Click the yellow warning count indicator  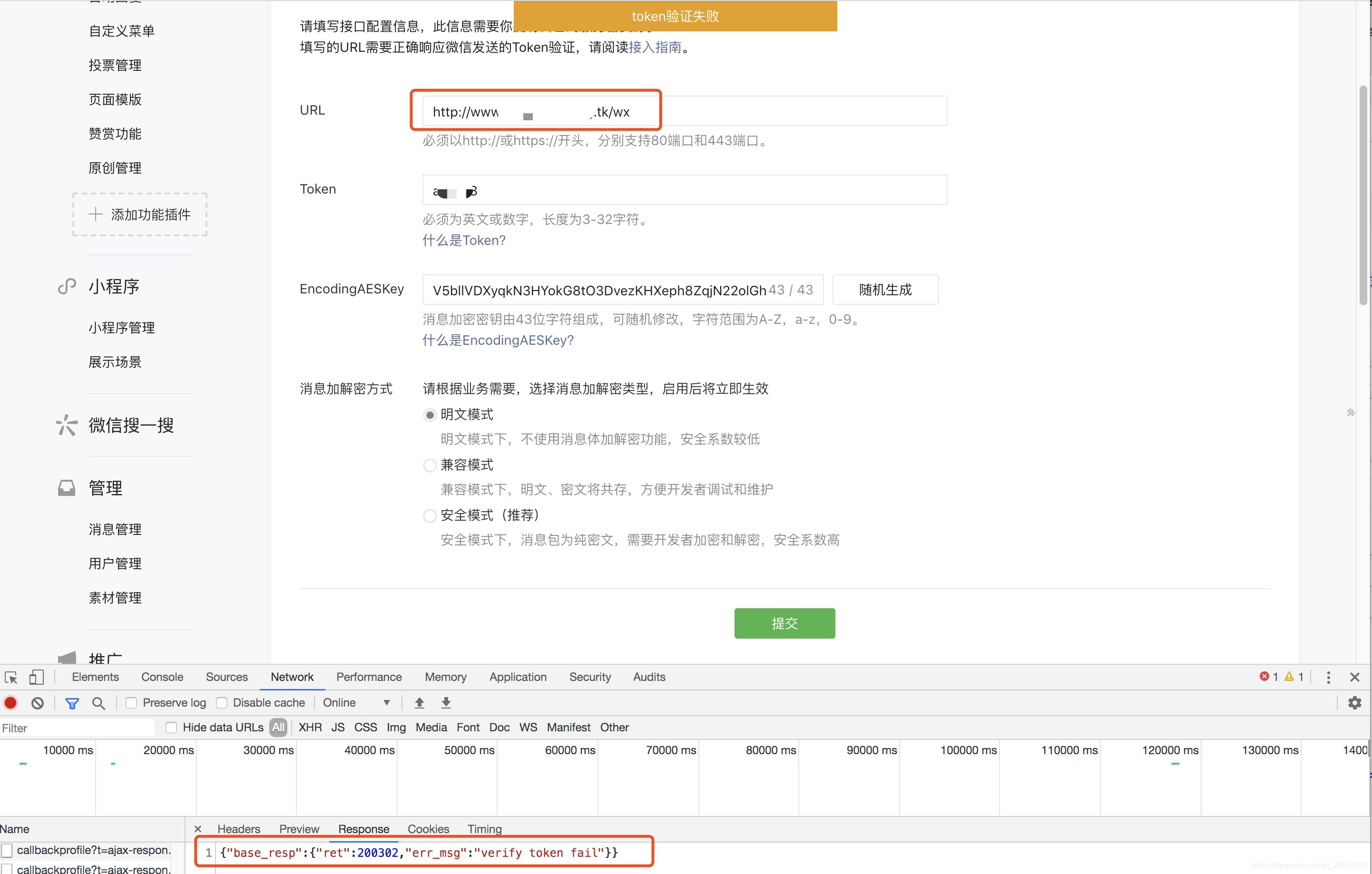point(1294,677)
